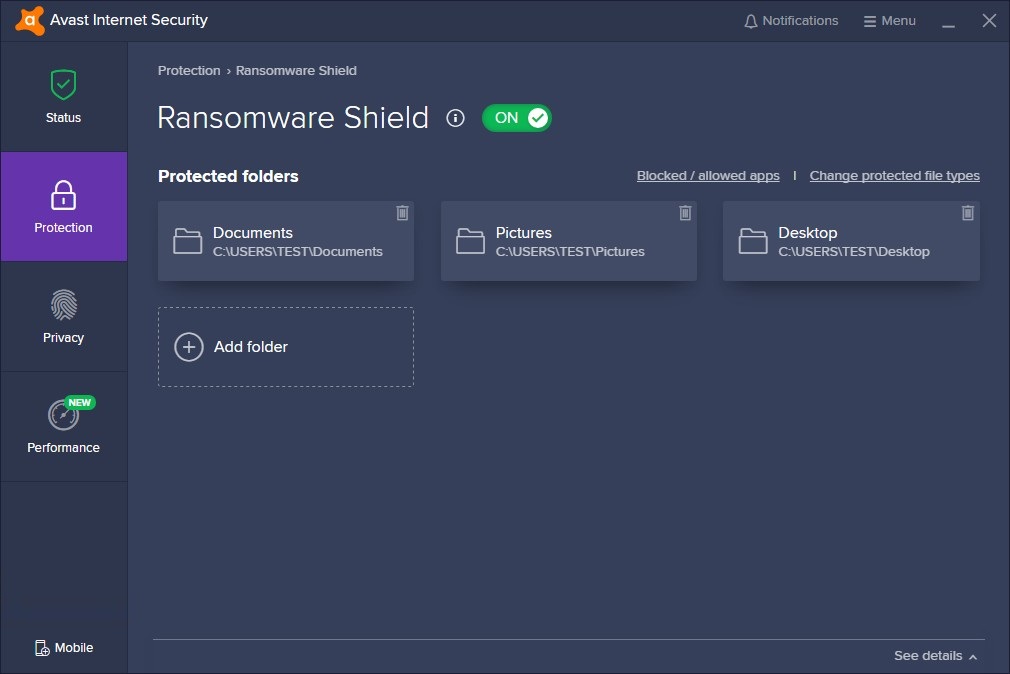Open Blocked / allowed apps link
The height and width of the screenshot is (674, 1010).
coord(708,176)
